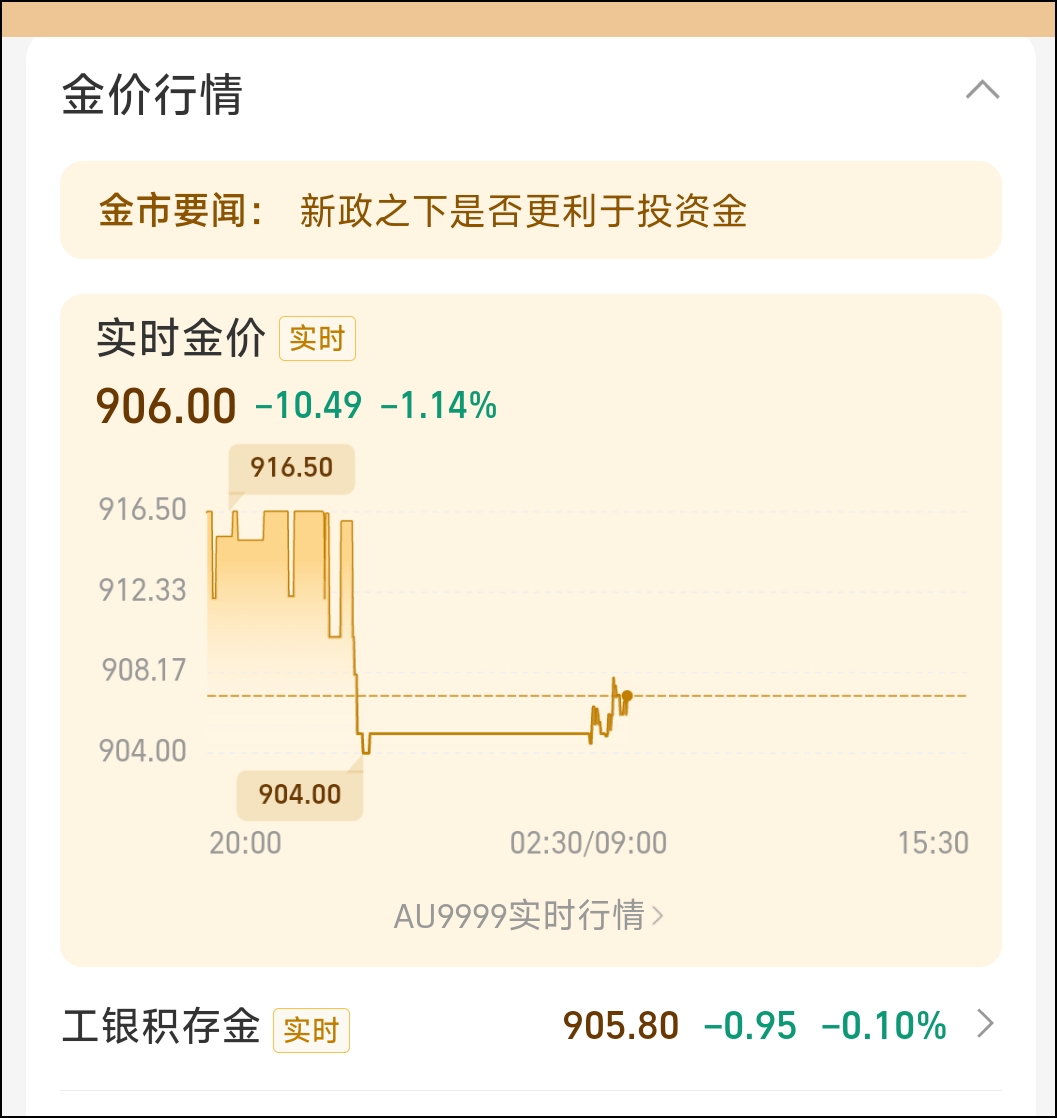Click the 工银积存金 price 905.80
This screenshot has width=1057, height=1118.
(x=621, y=1025)
